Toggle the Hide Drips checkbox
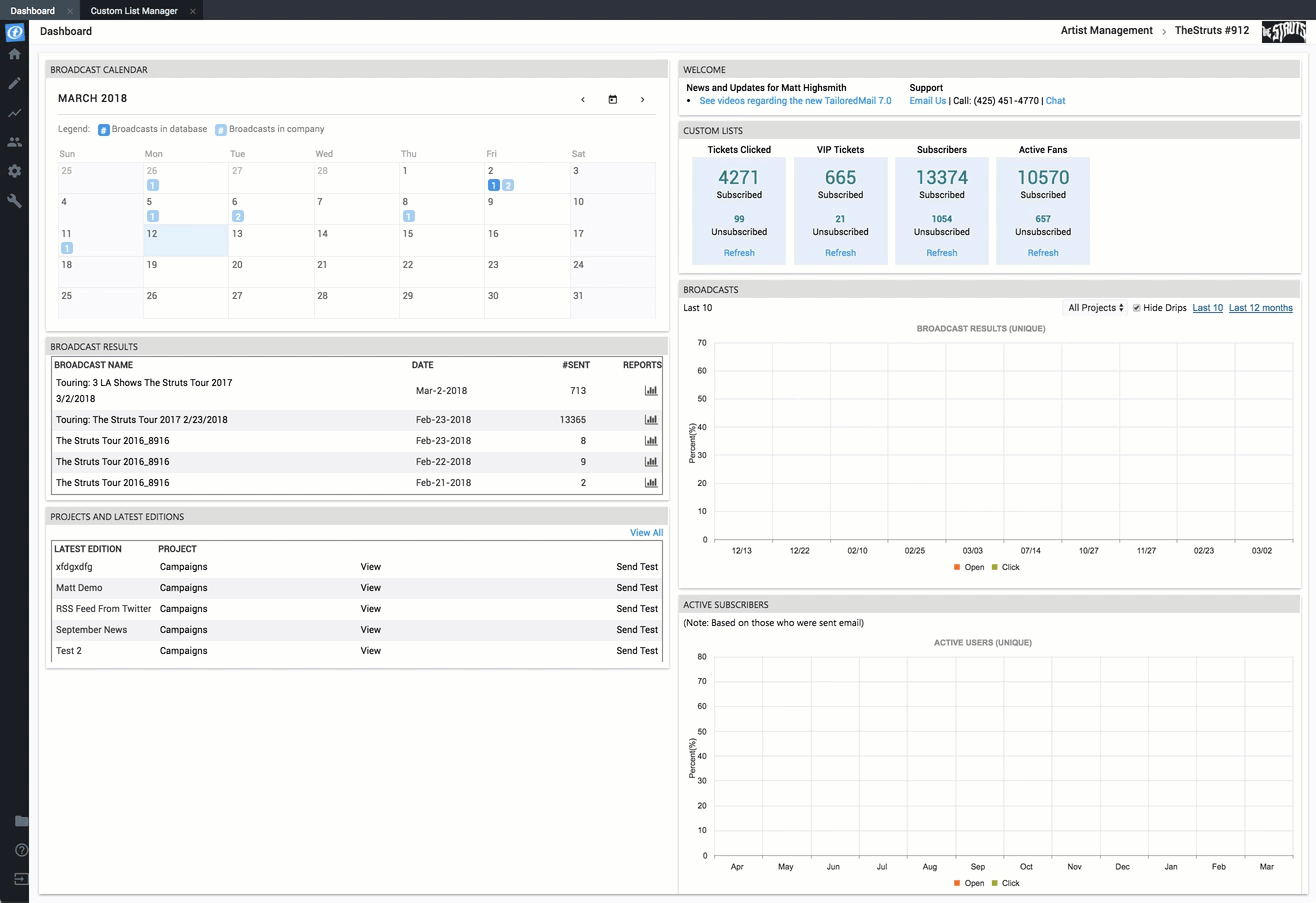 point(1136,308)
